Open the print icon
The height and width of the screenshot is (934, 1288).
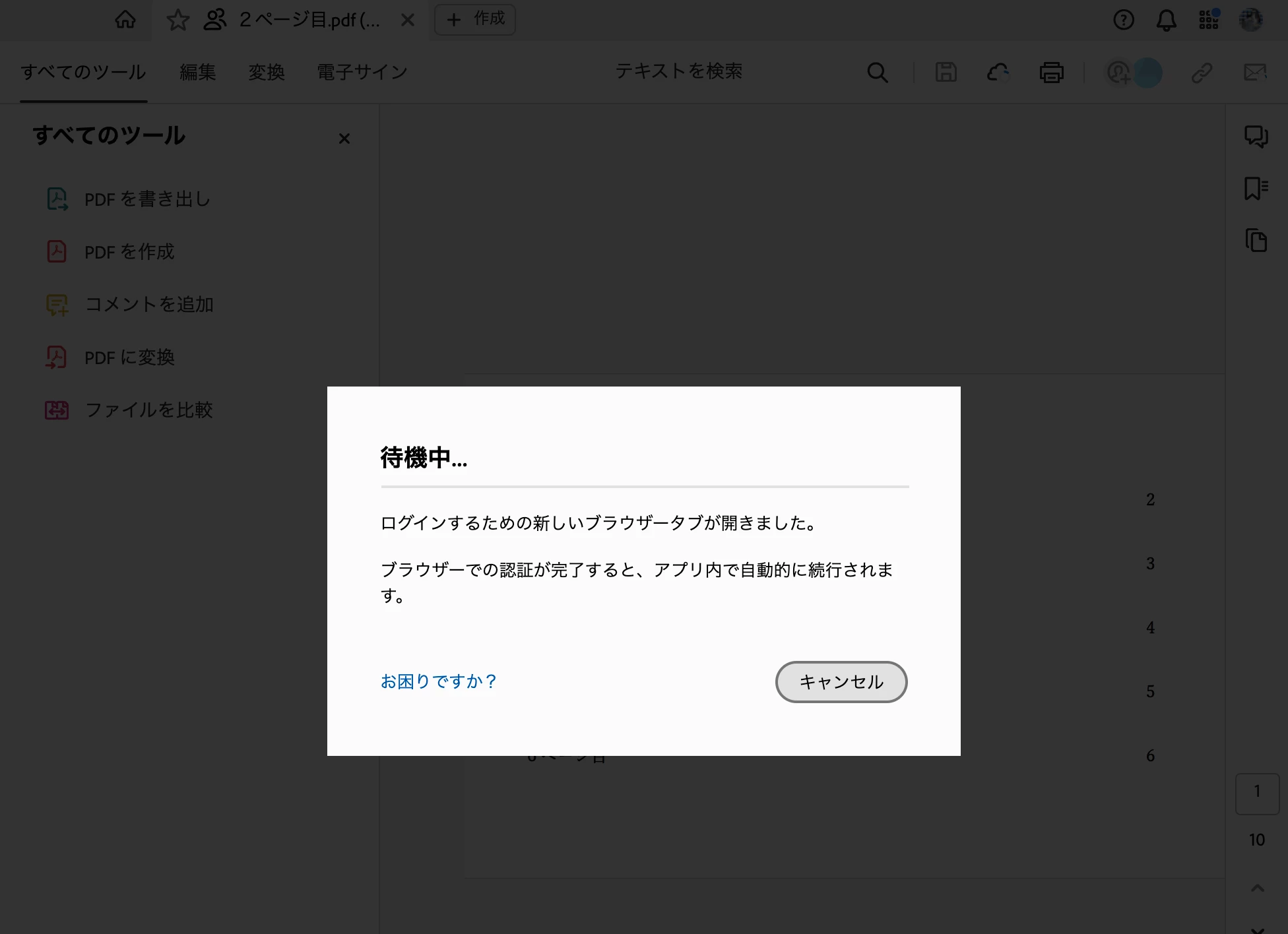[x=1051, y=73]
